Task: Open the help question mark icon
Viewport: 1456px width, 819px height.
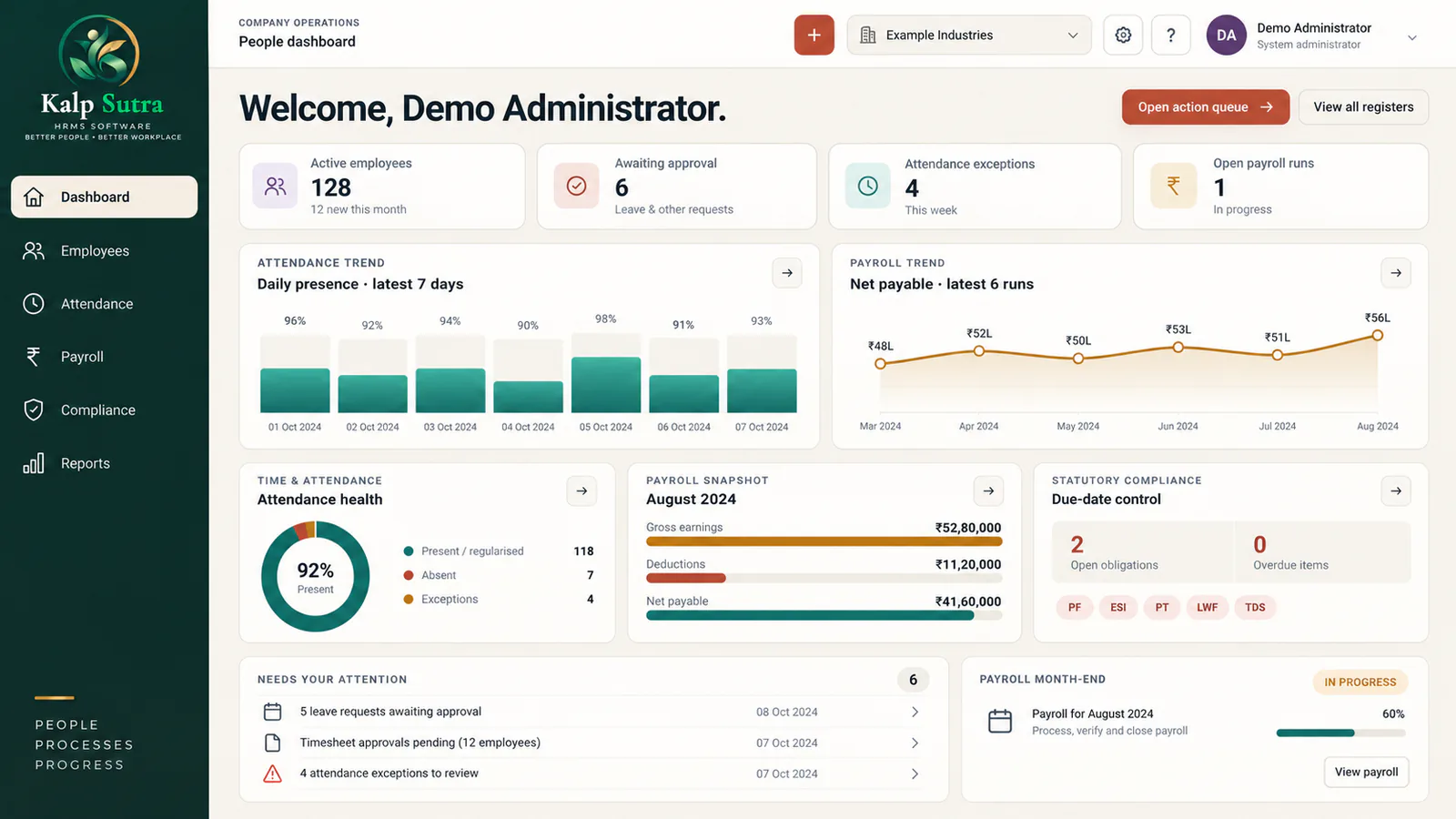Action: [1171, 35]
